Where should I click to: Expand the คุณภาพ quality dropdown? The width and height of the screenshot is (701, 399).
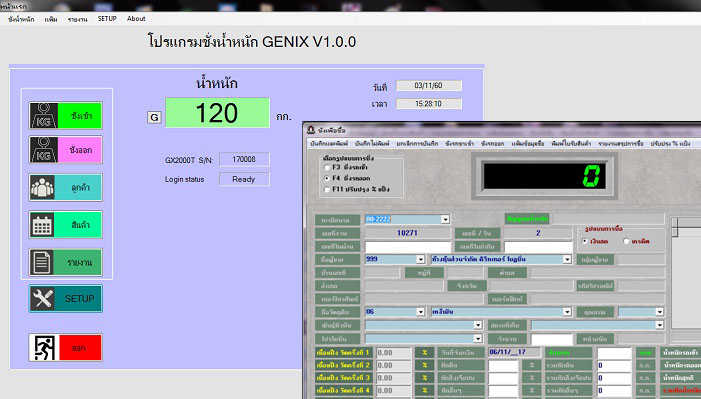point(659,312)
